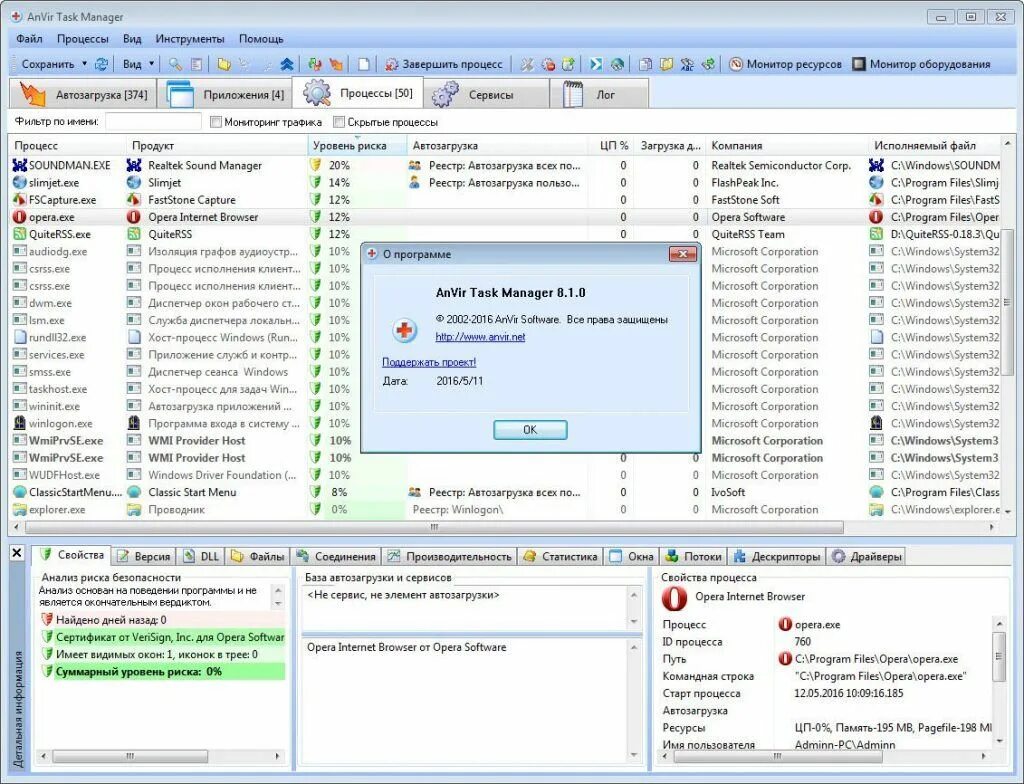Open the Помощь menu
Image resolution: width=1024 pixels, height=784 pixels.
coord(261,39)
